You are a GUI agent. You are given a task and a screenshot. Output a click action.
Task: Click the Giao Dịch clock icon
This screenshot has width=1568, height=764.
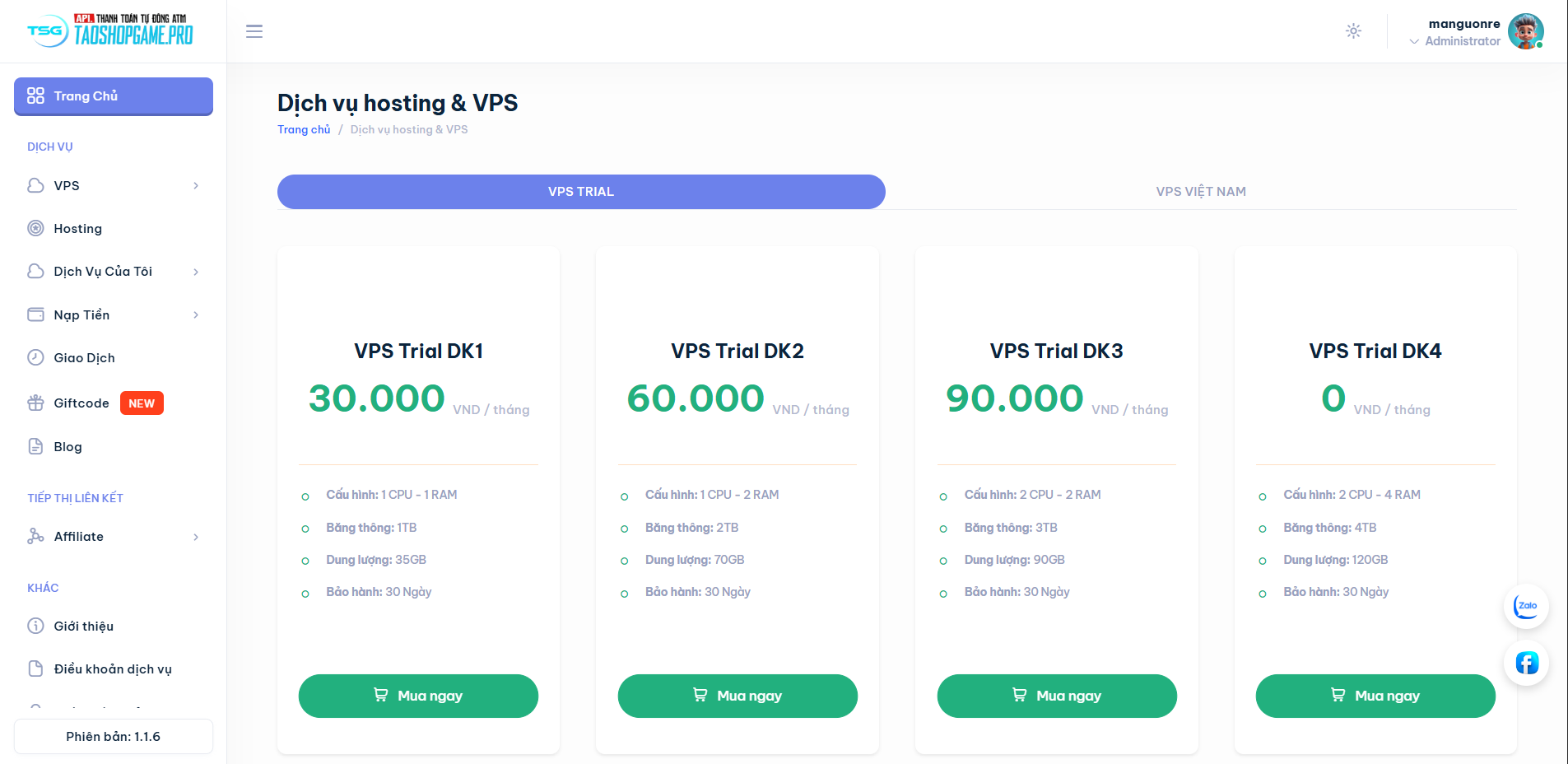point(35,357)
